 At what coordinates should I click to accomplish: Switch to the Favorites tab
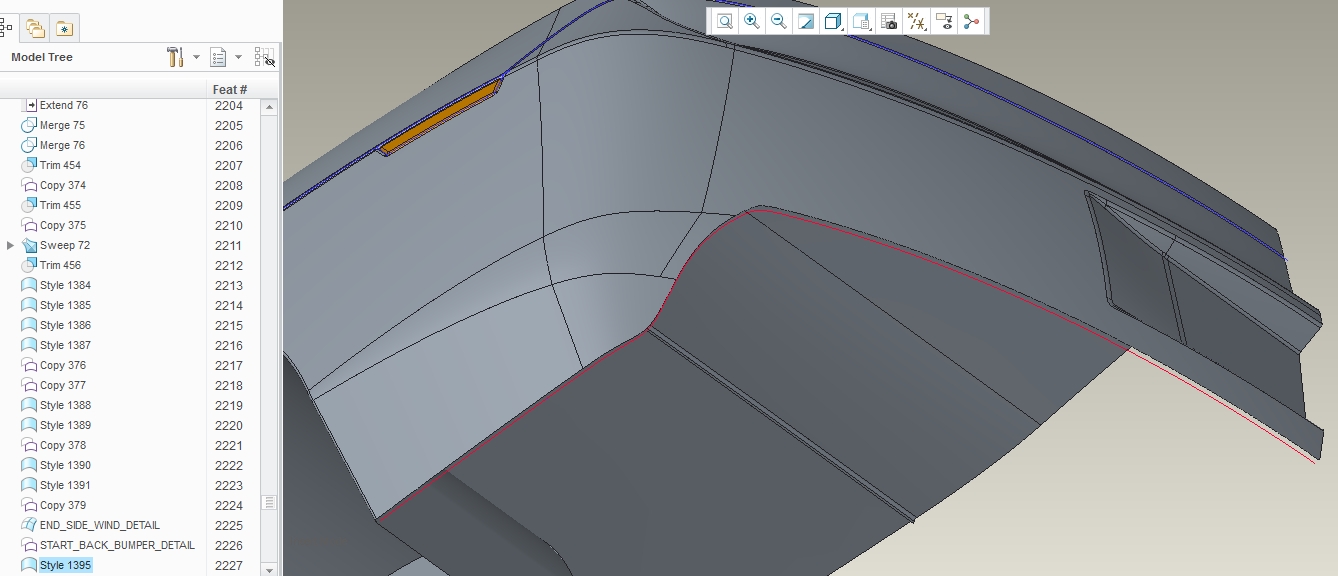pyautogui.click(x=64, y=28)
